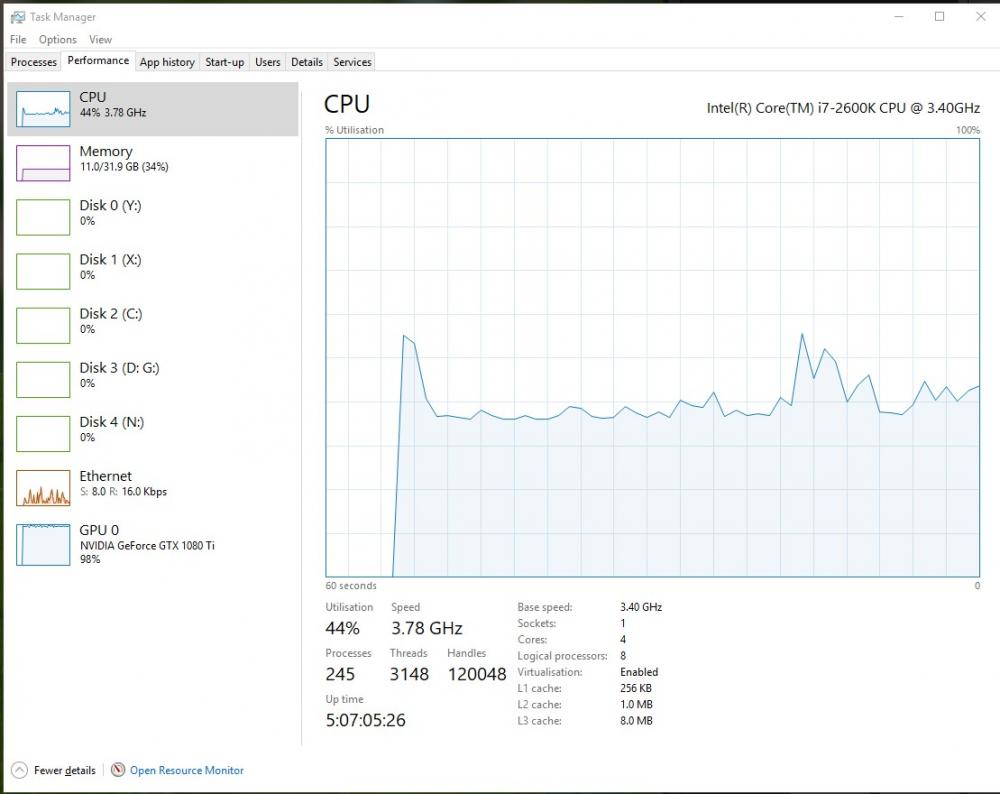The width and height of the screenshot is (1000, 794).
Task: Open the Disk 1 (X:) graph thumbnail
Action: [43, 271]
